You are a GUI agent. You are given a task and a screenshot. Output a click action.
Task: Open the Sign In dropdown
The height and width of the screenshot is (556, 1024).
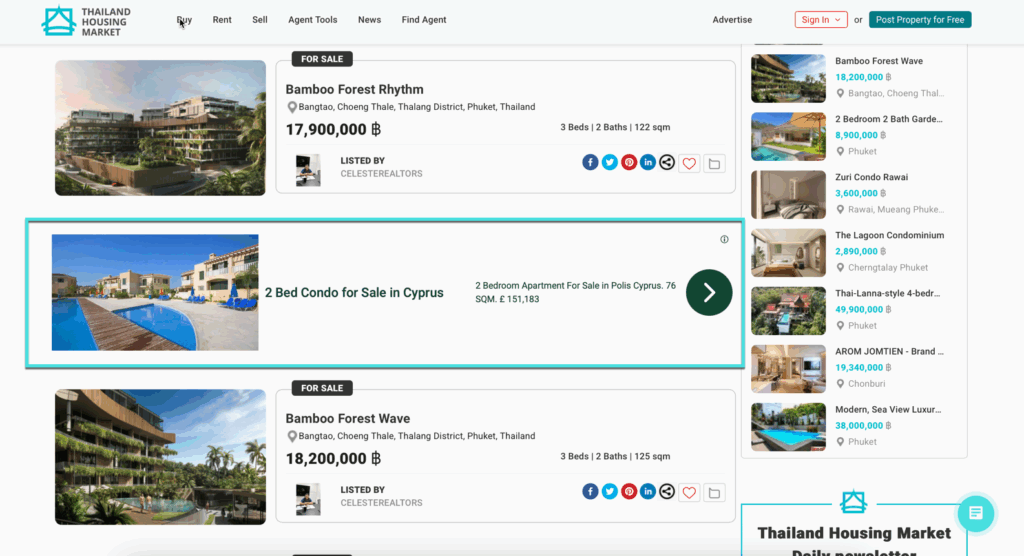point(821,20)
